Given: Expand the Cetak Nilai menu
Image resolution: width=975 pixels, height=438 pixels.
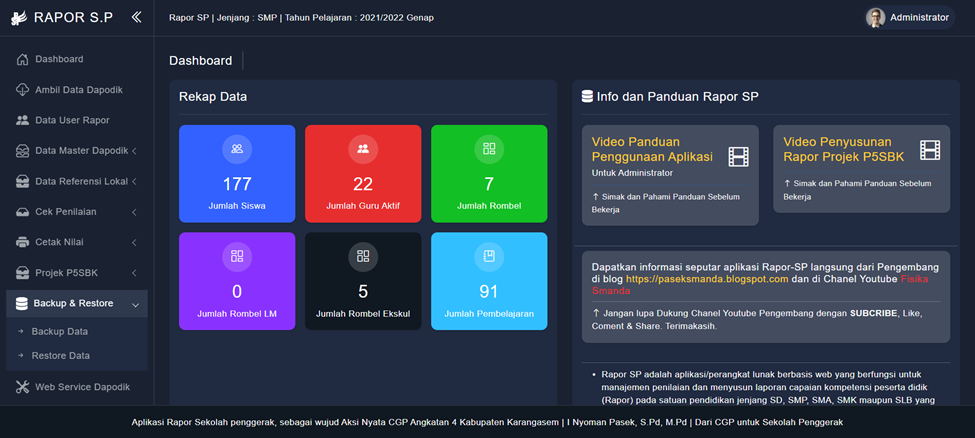Looking at the screenshot, I should tap(134, 242).
